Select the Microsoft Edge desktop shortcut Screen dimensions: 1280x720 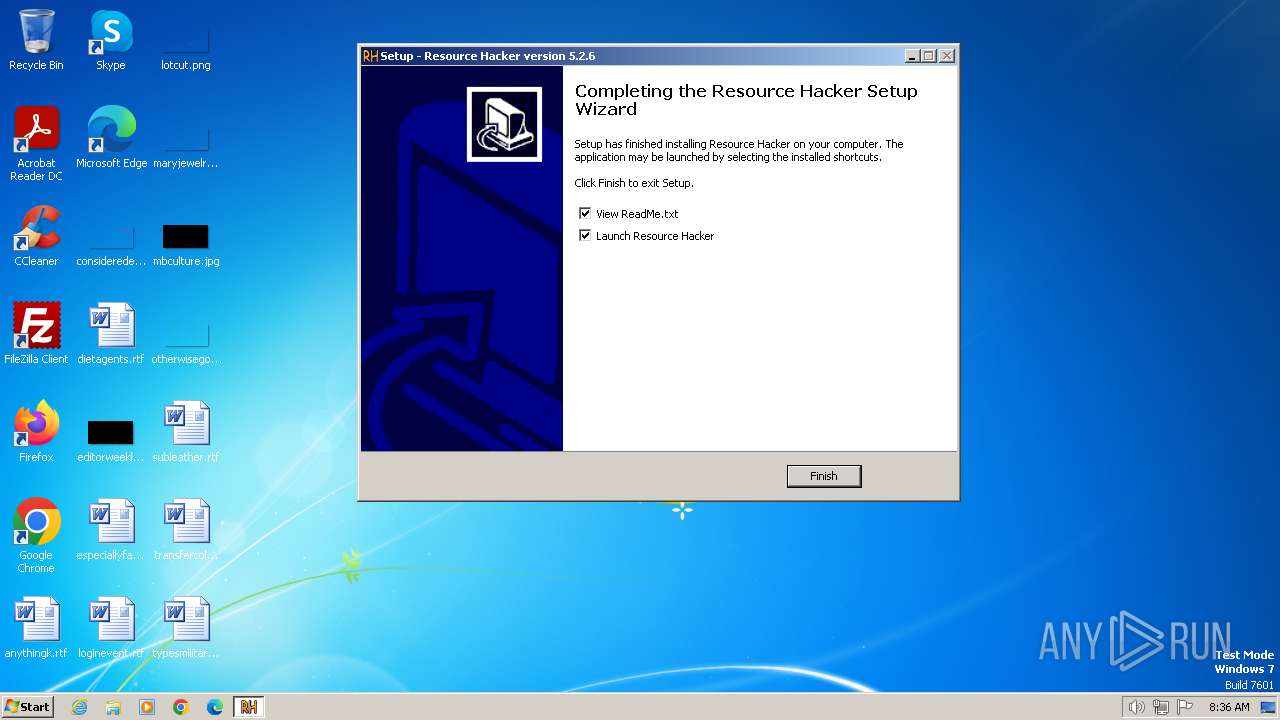tap(111, 138)
